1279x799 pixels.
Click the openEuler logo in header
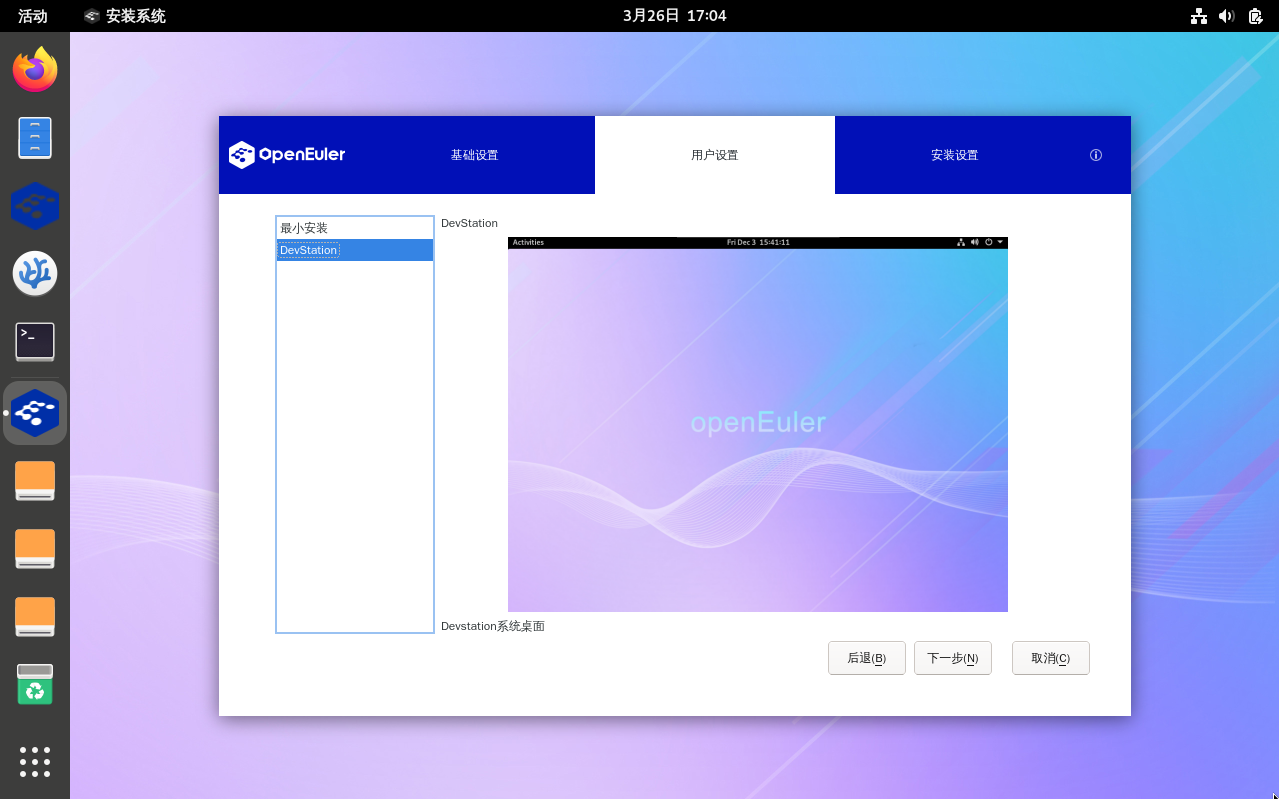[287, 155]
